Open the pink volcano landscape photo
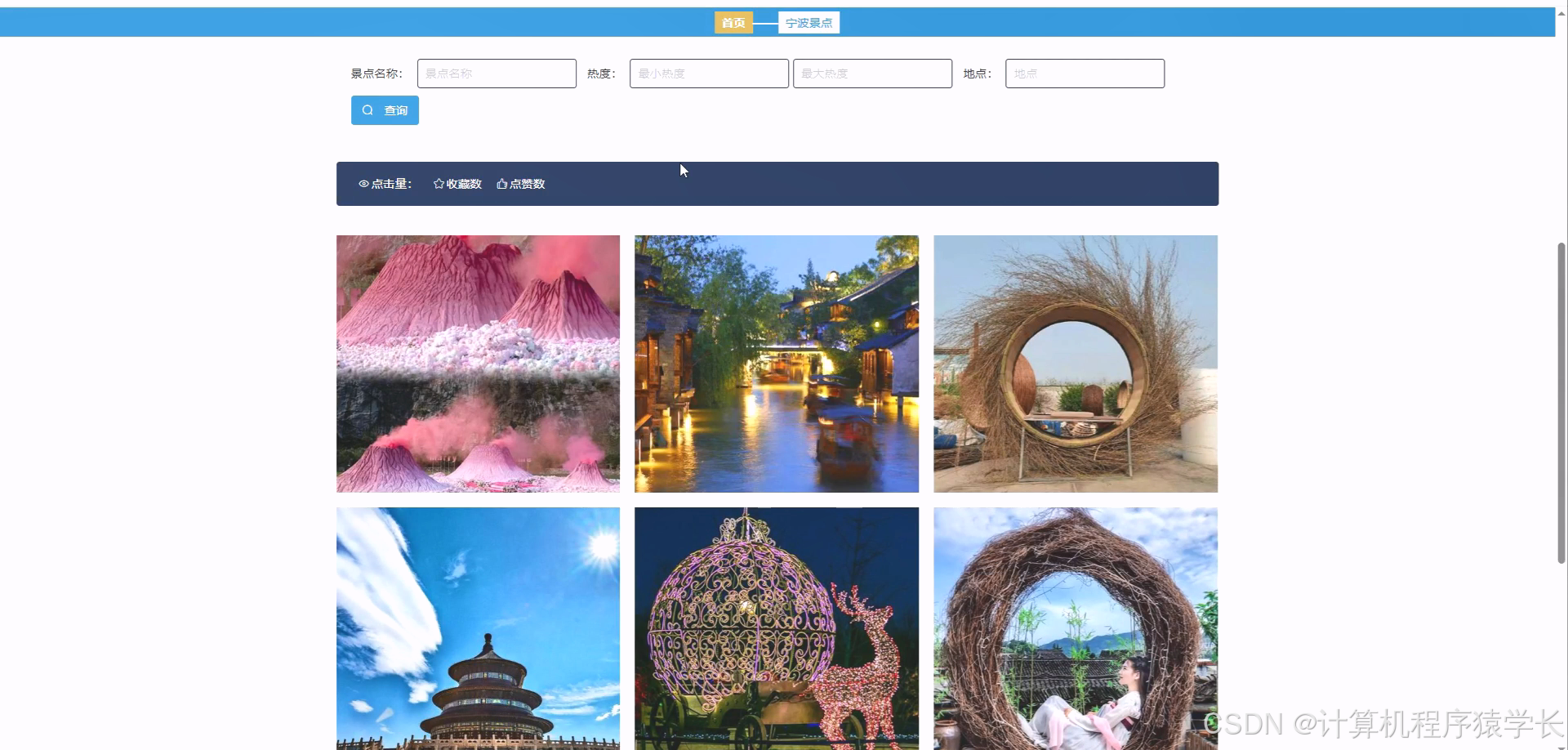The width and height of the screenshot is (1568, 750). tap(477, 364)
